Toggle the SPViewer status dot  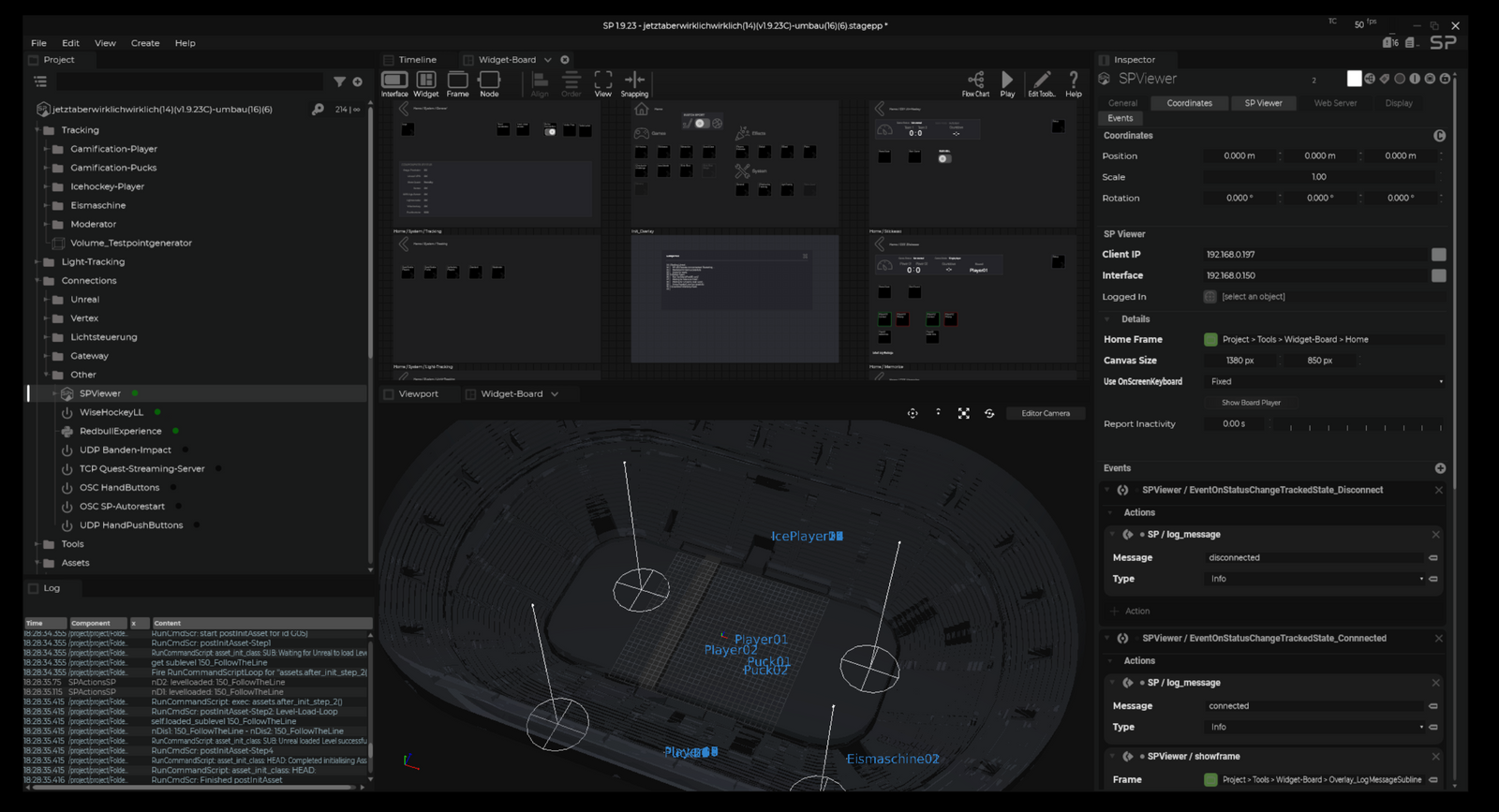135,393
